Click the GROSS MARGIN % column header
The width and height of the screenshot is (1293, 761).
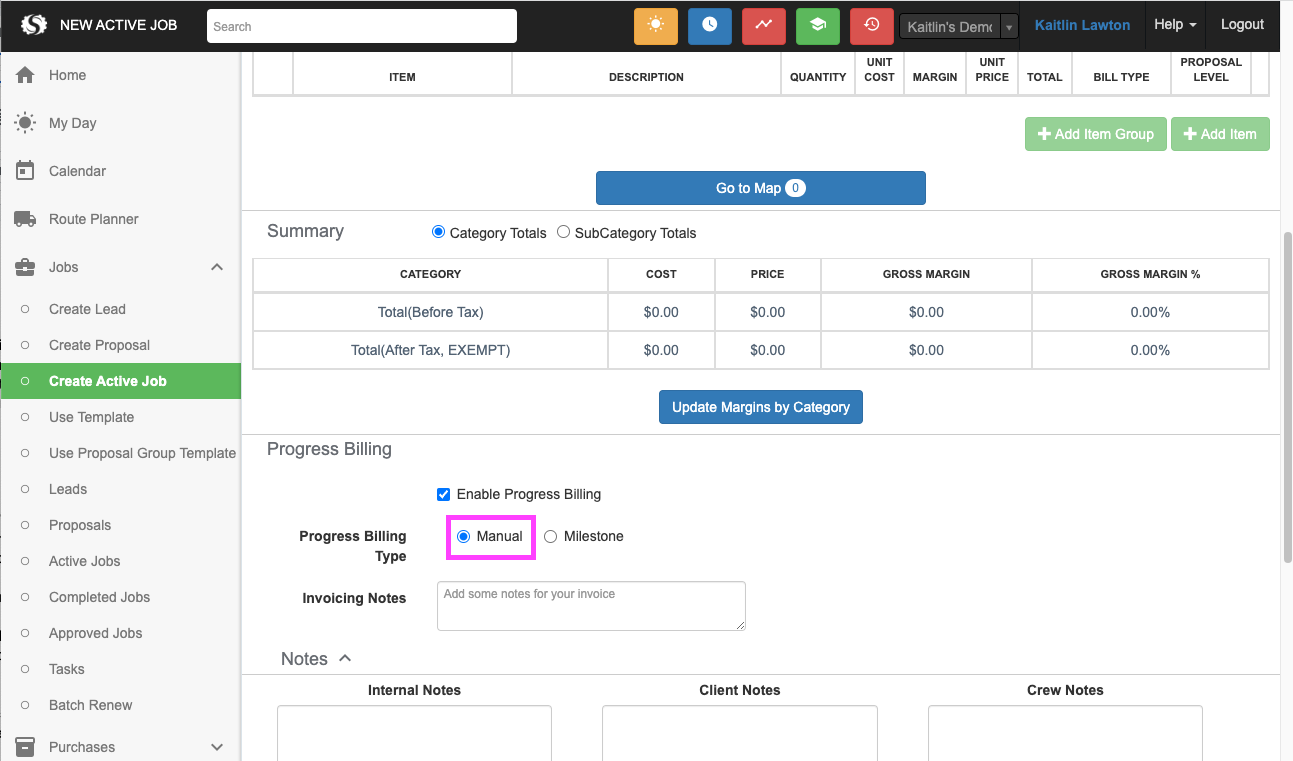click(x=1150, y=274)
